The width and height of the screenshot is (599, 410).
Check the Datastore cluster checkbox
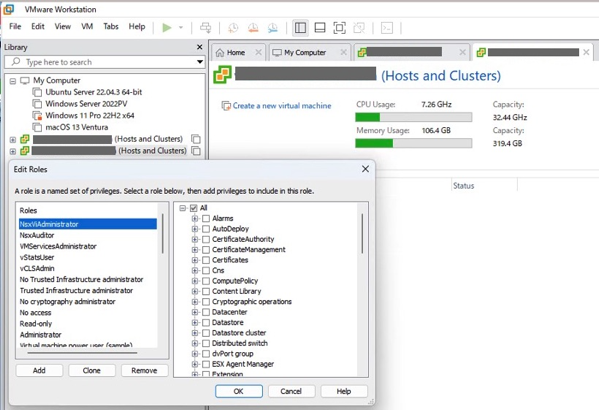(206, 333)
